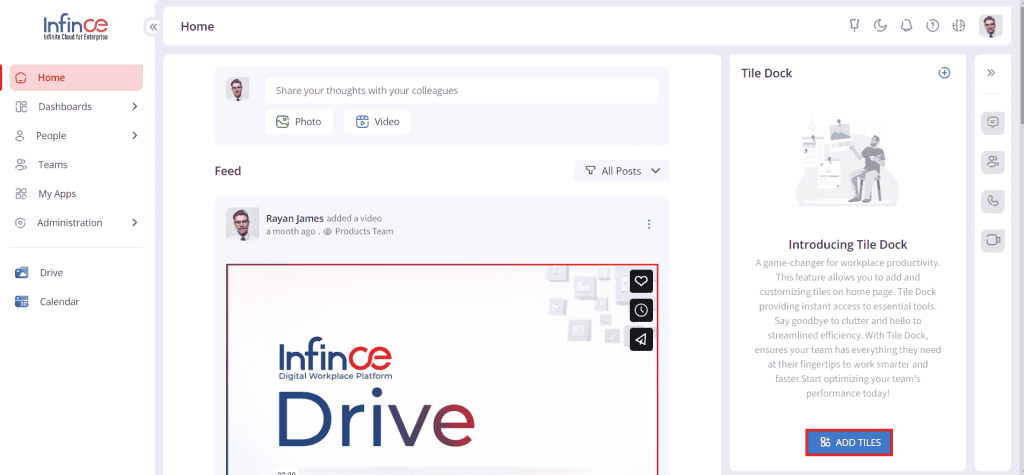
Task: Go to Home in sidebar
Action: point(76,78)
